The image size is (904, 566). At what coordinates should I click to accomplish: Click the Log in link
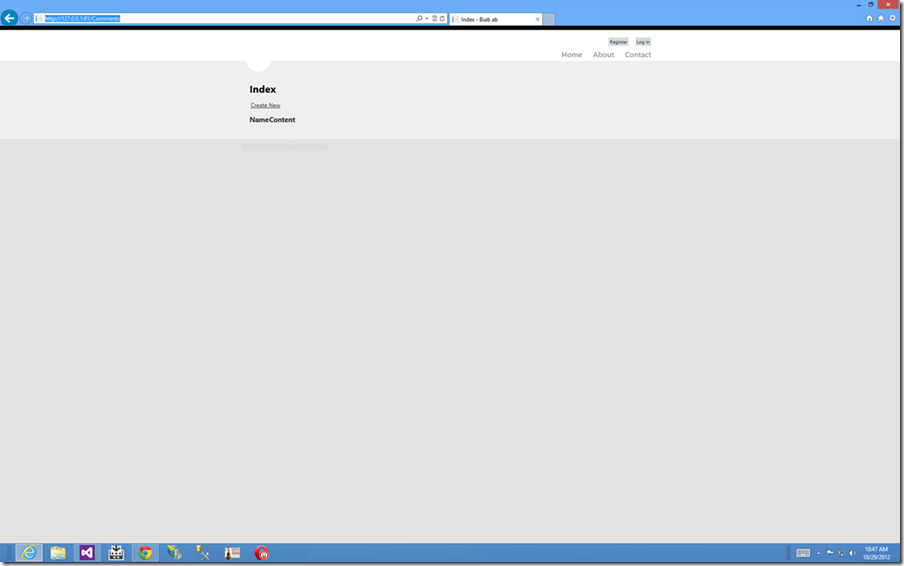(643, 41)
